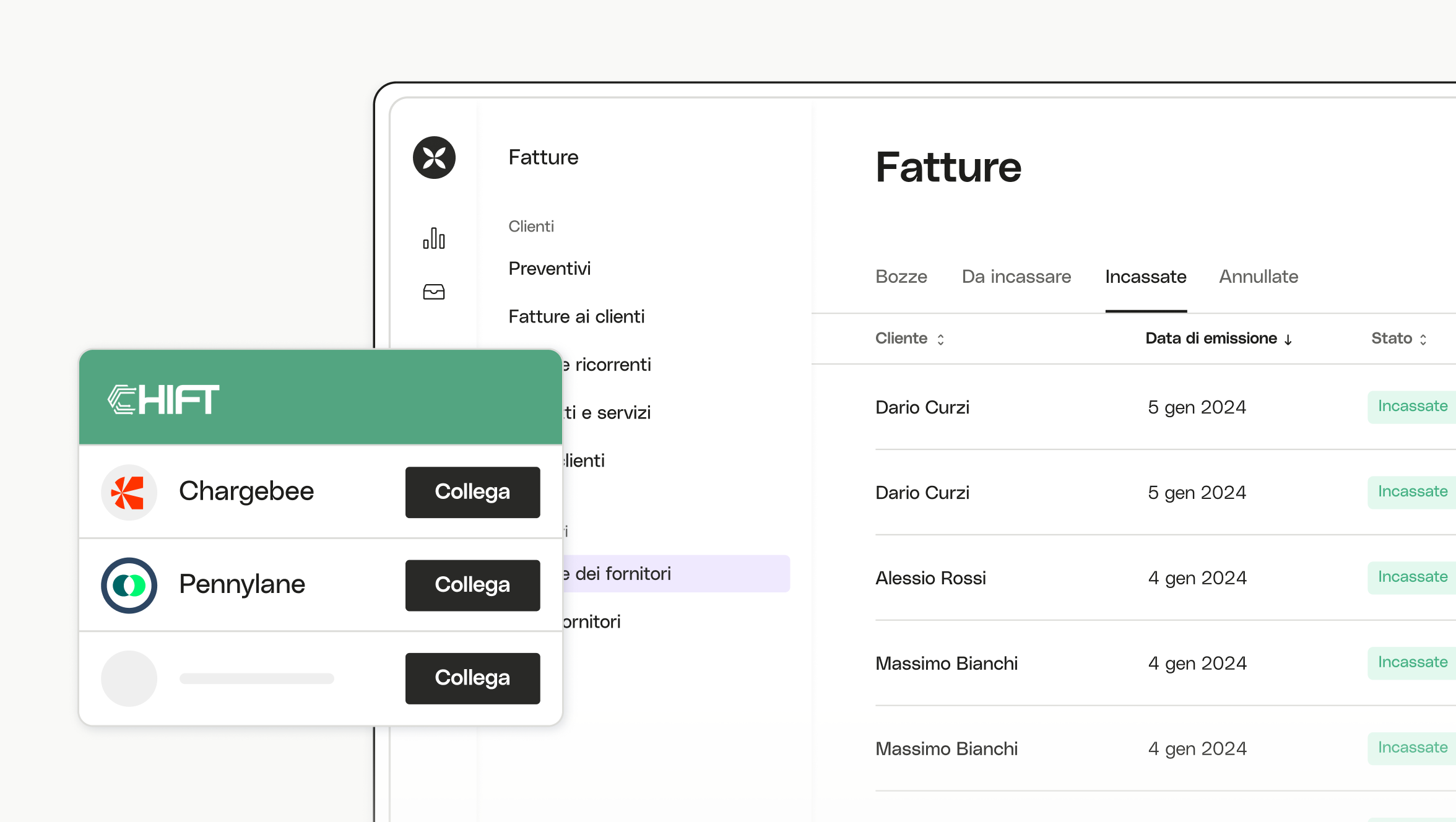The height and width of the screenshot is (822, 1456).
Task: Open the 'ornitori' menu item at bottom
Action: tap(591, 621)
